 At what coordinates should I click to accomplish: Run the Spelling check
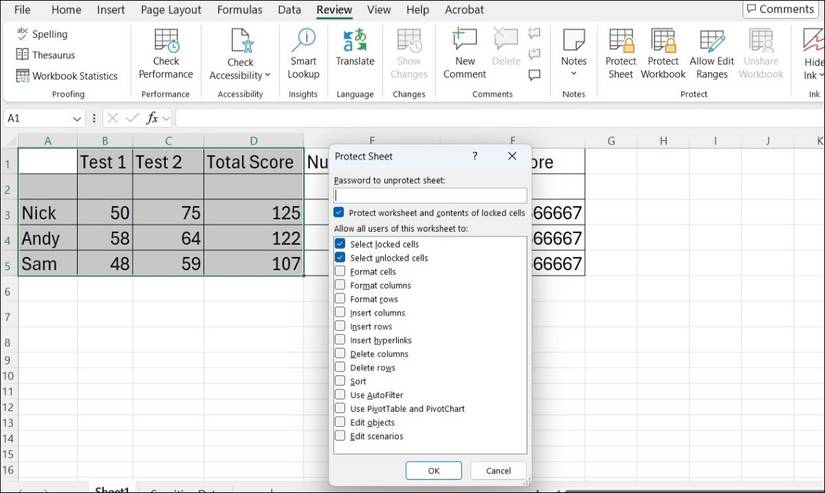pos(42,34)
